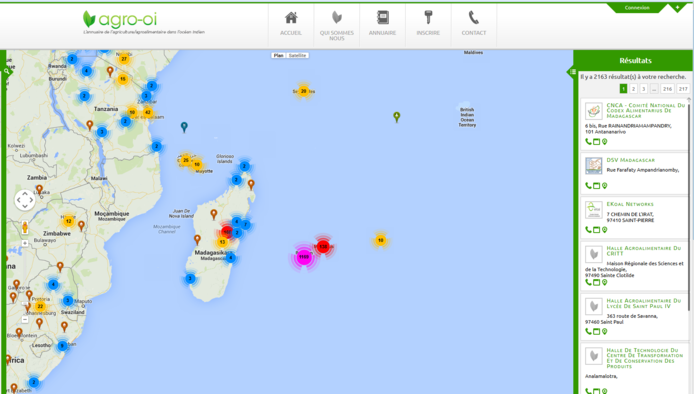Screen dimensions: 694x394
Task: Click the phone icon for Lycée Saint Paul IV
Action: pos(588,331)
